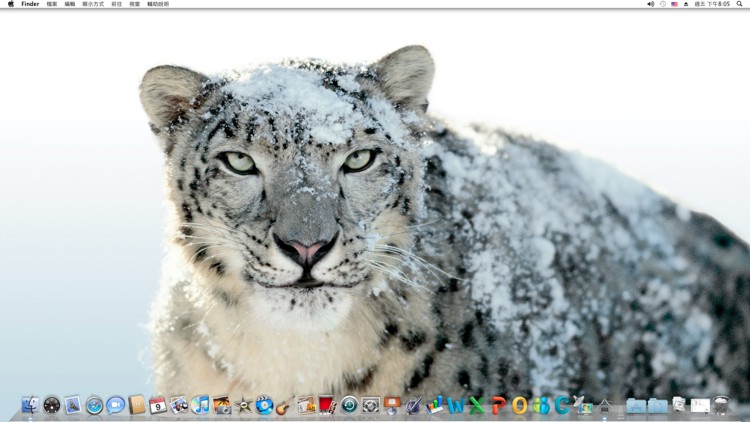
Task: Open Finder from the Dock
Action: click(x=30, y=405)
